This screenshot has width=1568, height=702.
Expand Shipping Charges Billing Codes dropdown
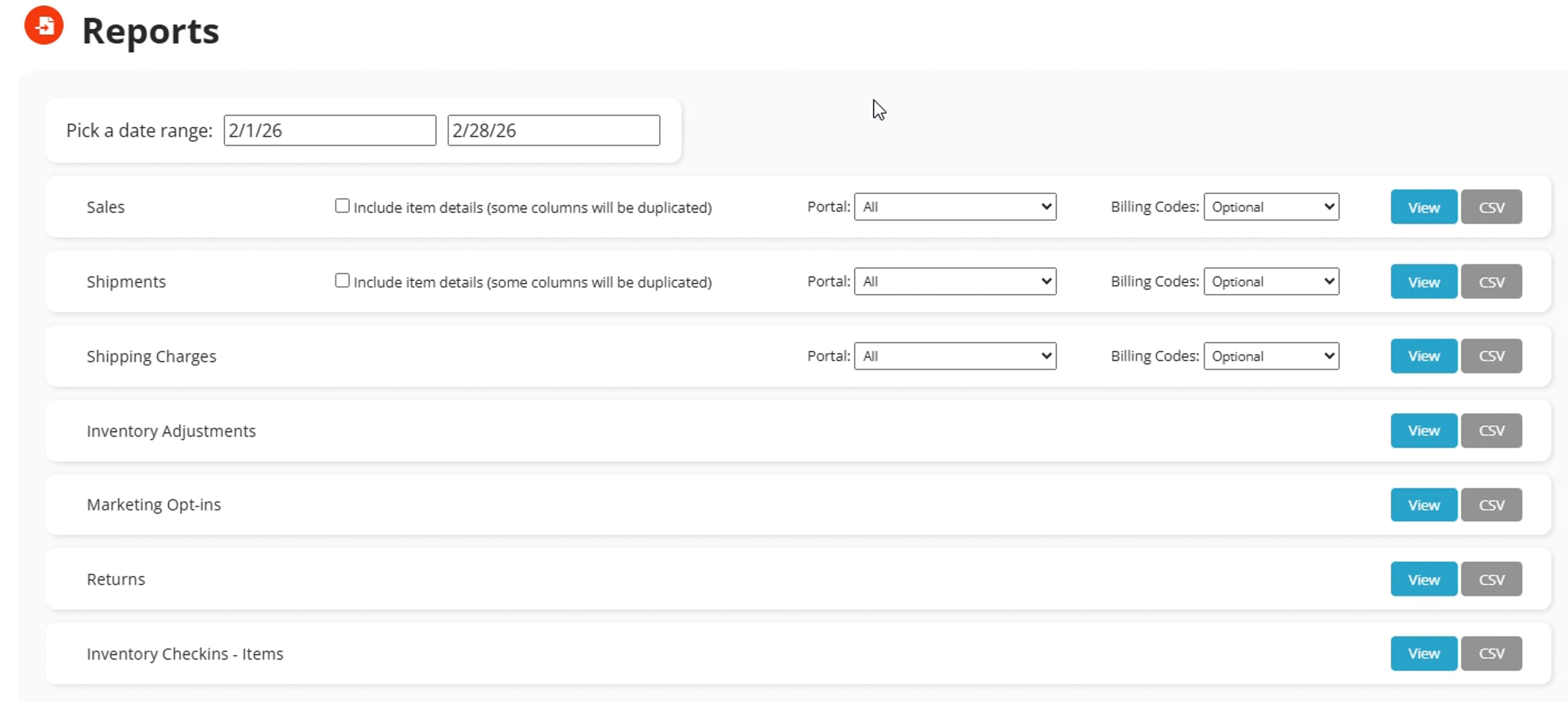1271,356
